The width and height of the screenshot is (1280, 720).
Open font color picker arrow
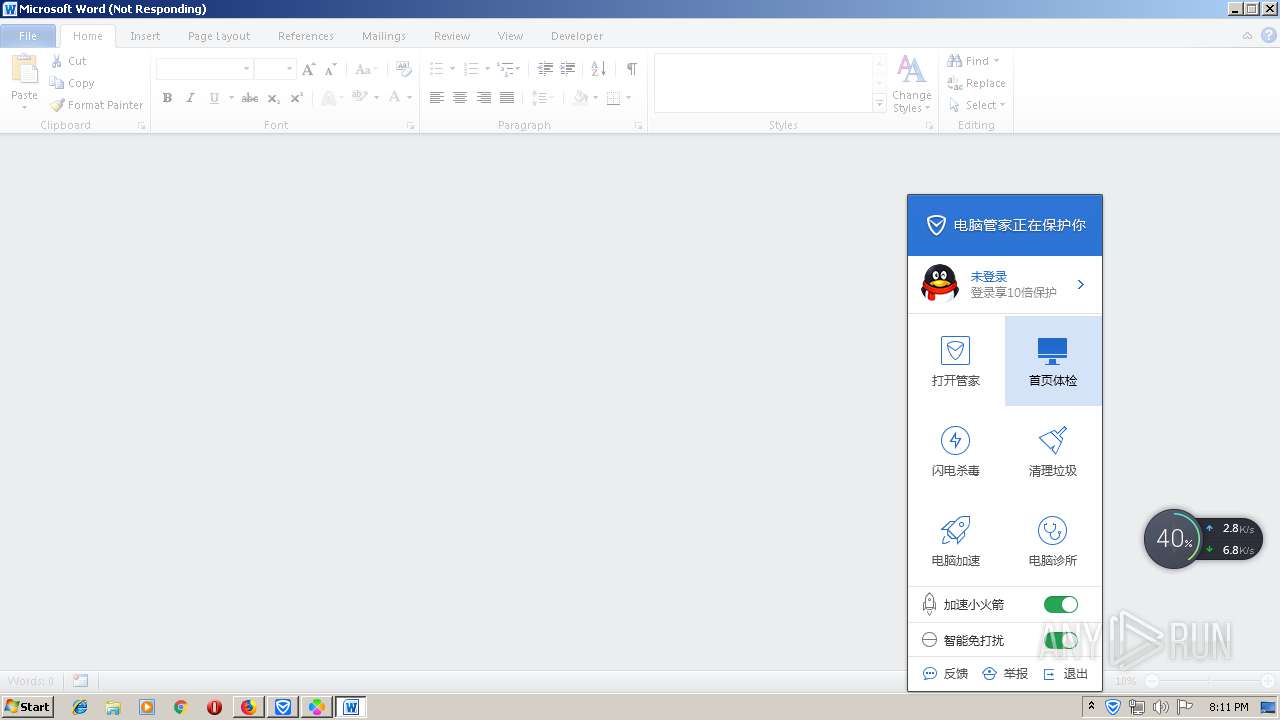tap(409, 98)
